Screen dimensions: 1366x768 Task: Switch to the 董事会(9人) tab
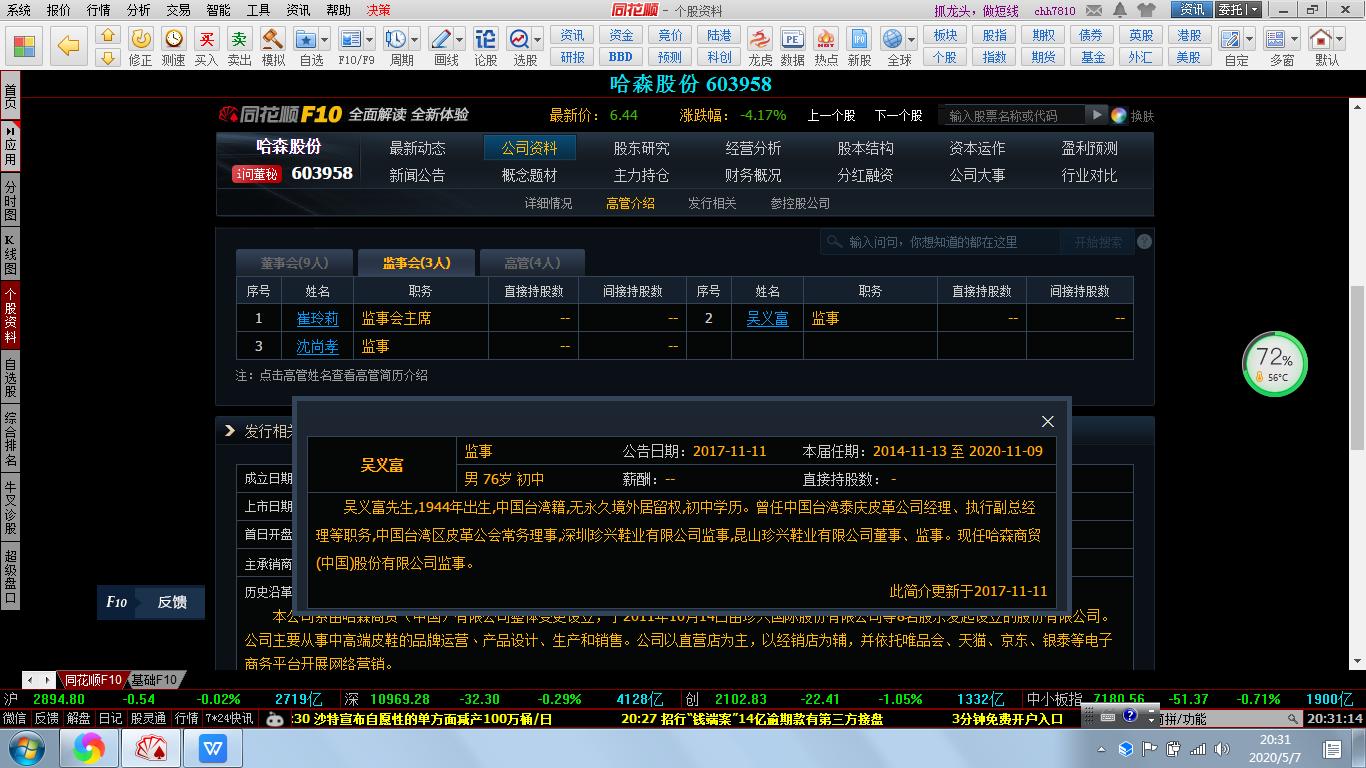pos(294,263)
